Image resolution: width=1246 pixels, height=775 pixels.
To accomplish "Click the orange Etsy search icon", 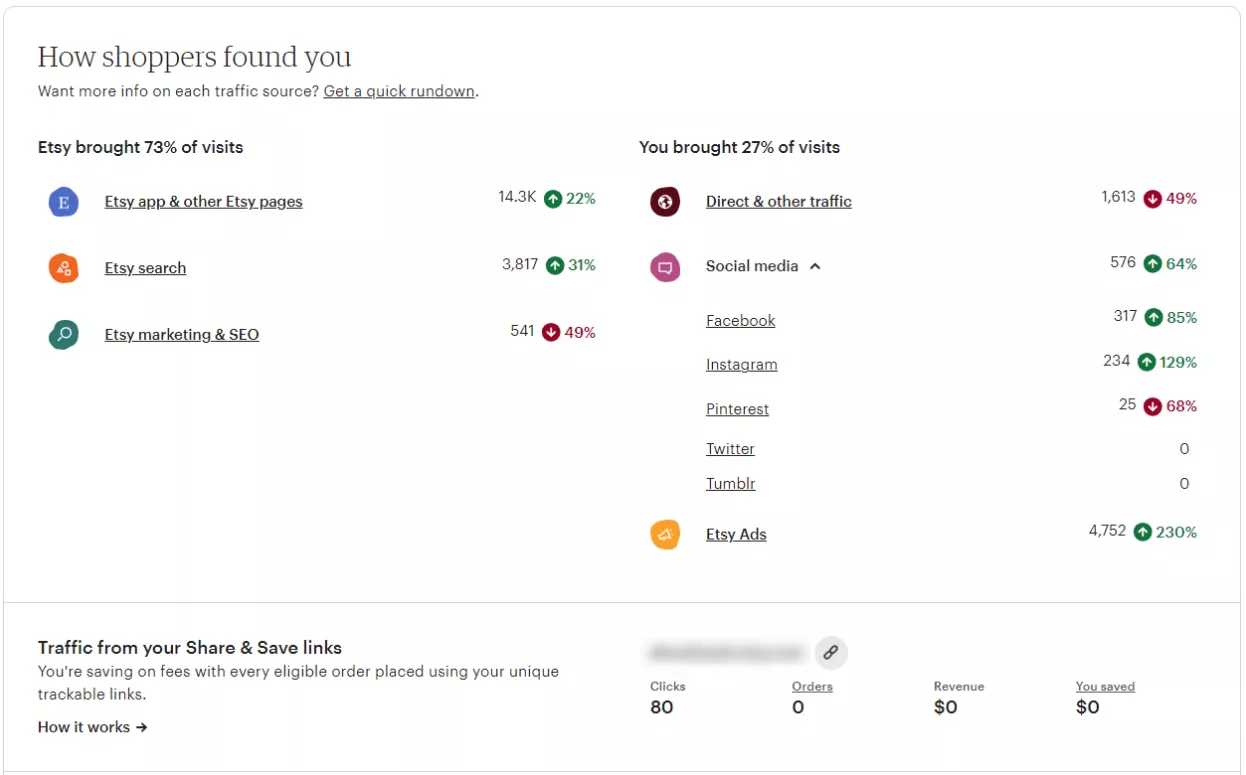I will point(64,268).
